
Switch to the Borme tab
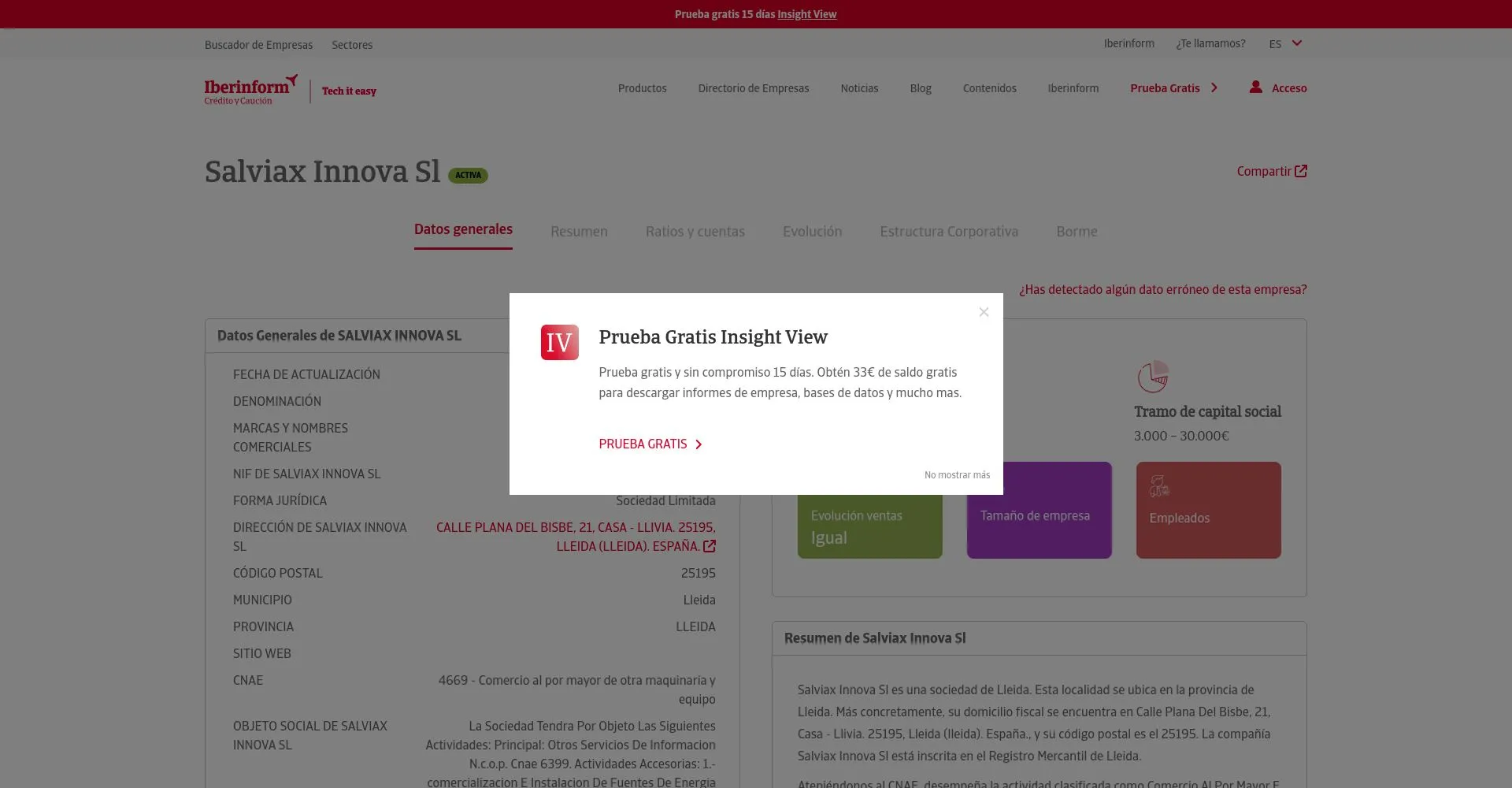pyautogui.click(x=1077, y=232)
